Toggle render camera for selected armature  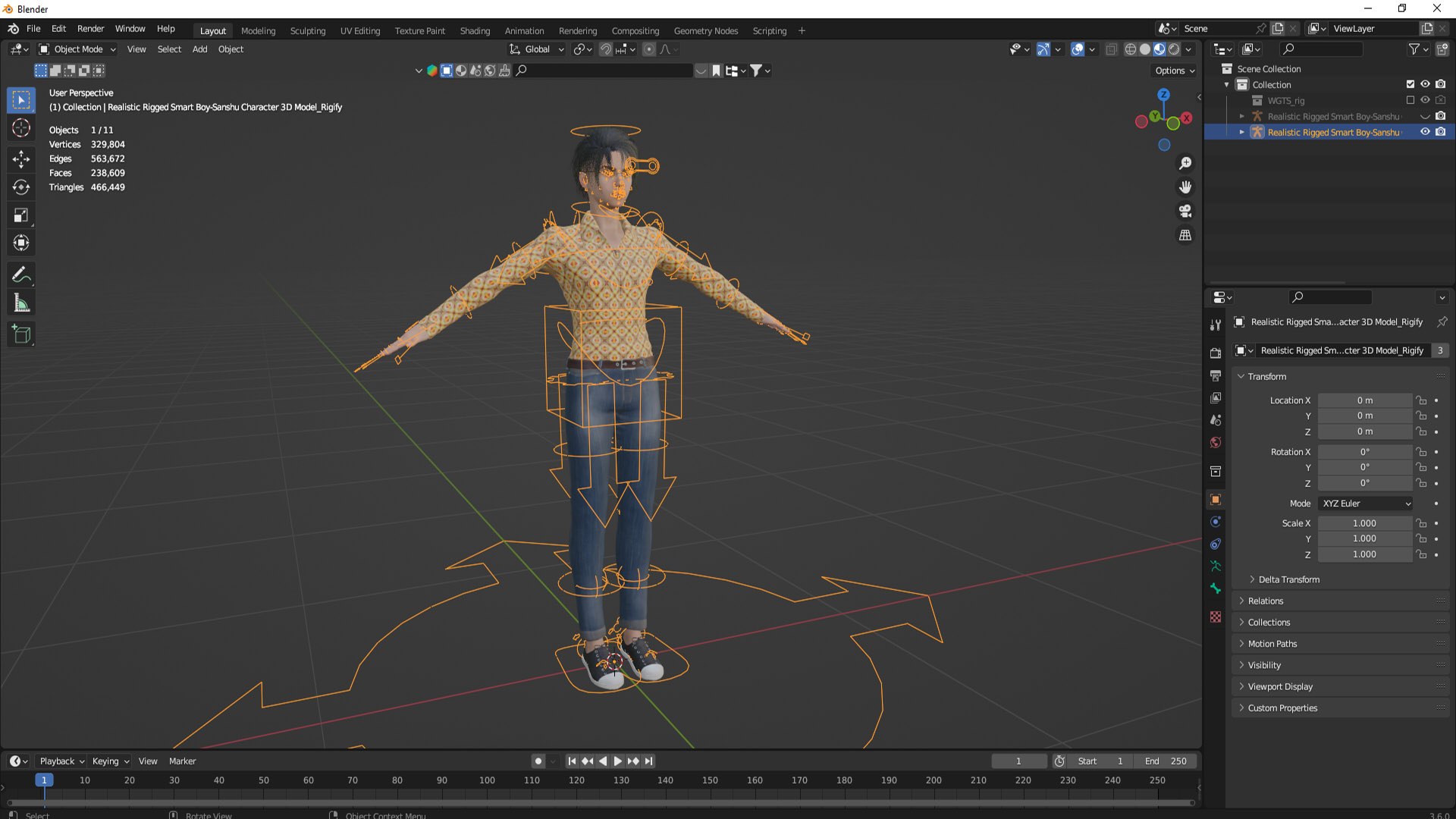pos(1440,132)
